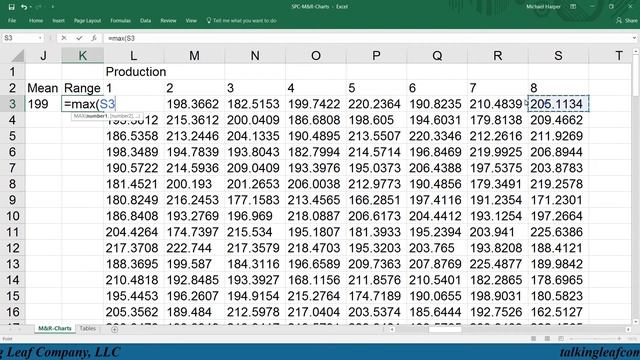The image size is (640, 360).
Task: Open the Page Layout tab
Action: 87,20
